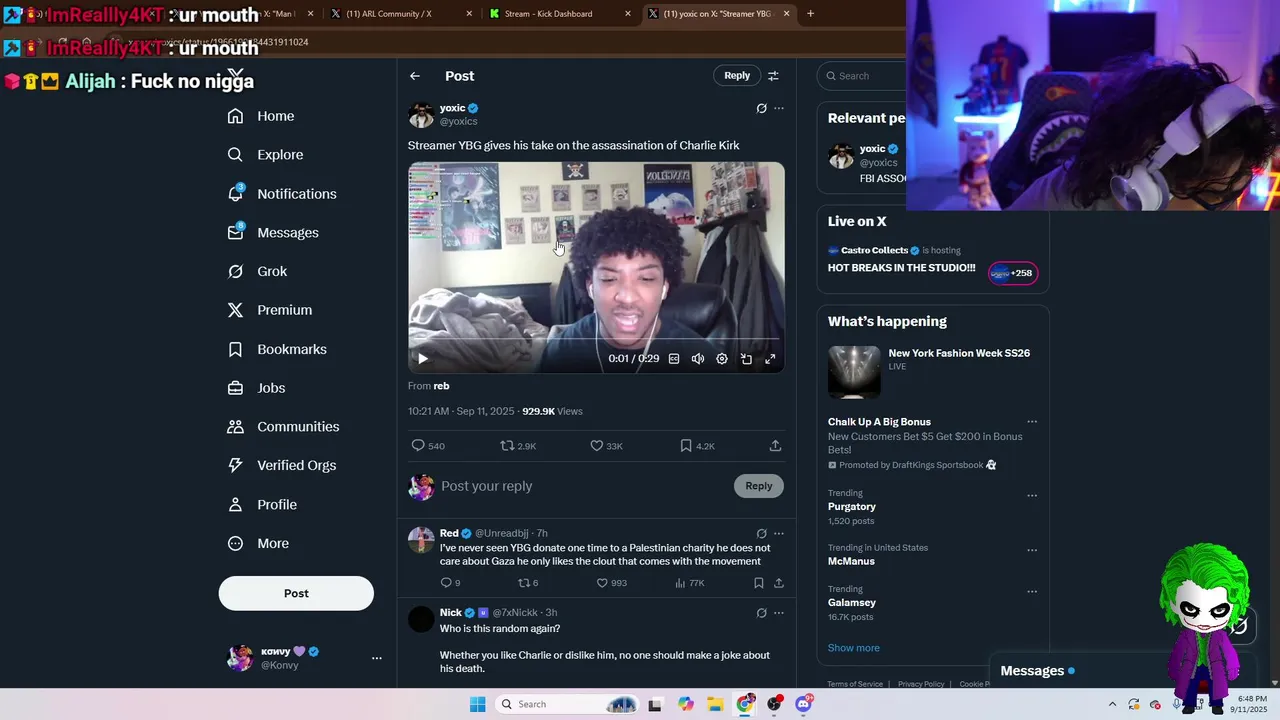
Task: Switch to Stream - Kick Dashboard tab
Action: [x=560, y=14]
